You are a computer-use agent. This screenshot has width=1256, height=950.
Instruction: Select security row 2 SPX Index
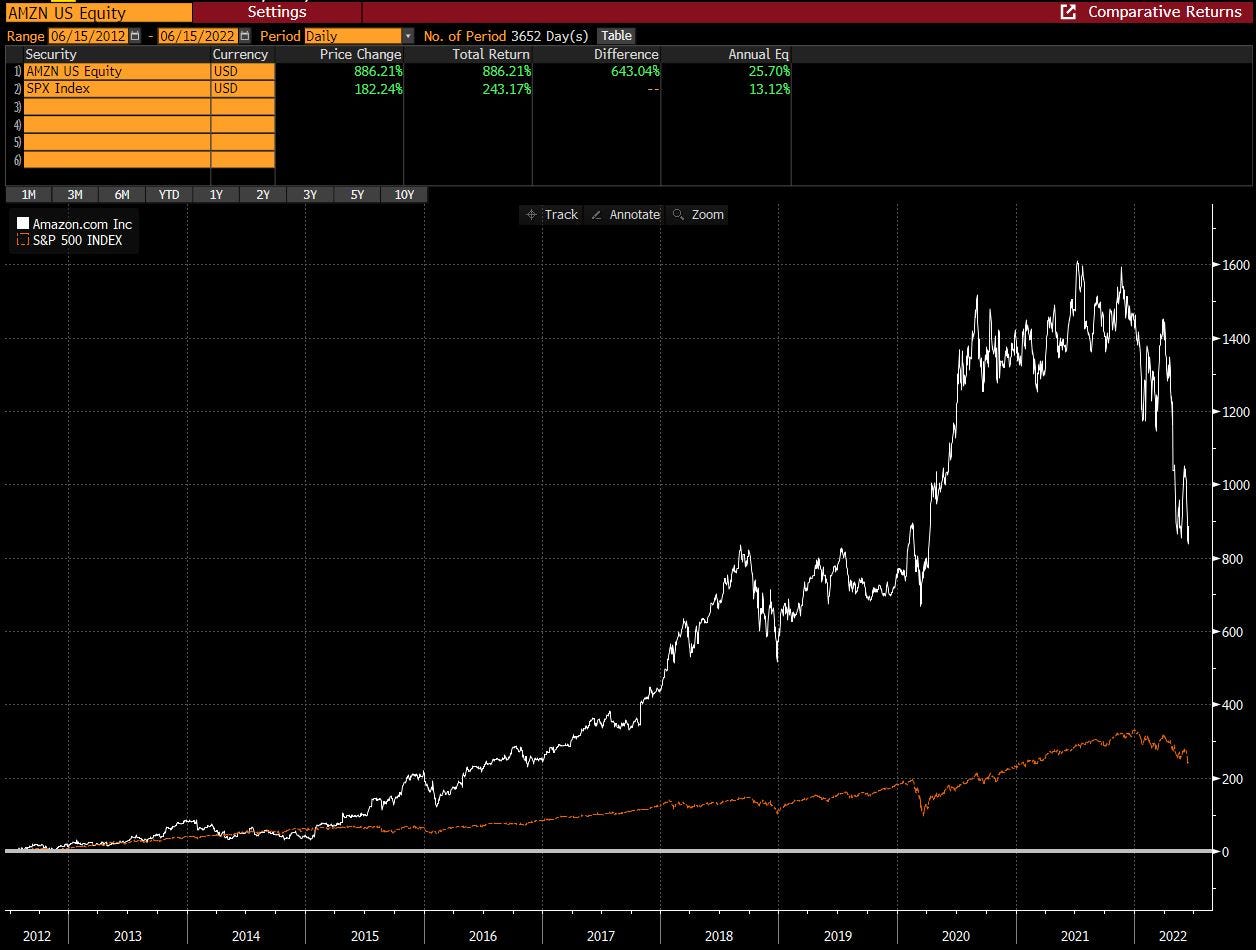pyautogui.click(x=117, y=88)
